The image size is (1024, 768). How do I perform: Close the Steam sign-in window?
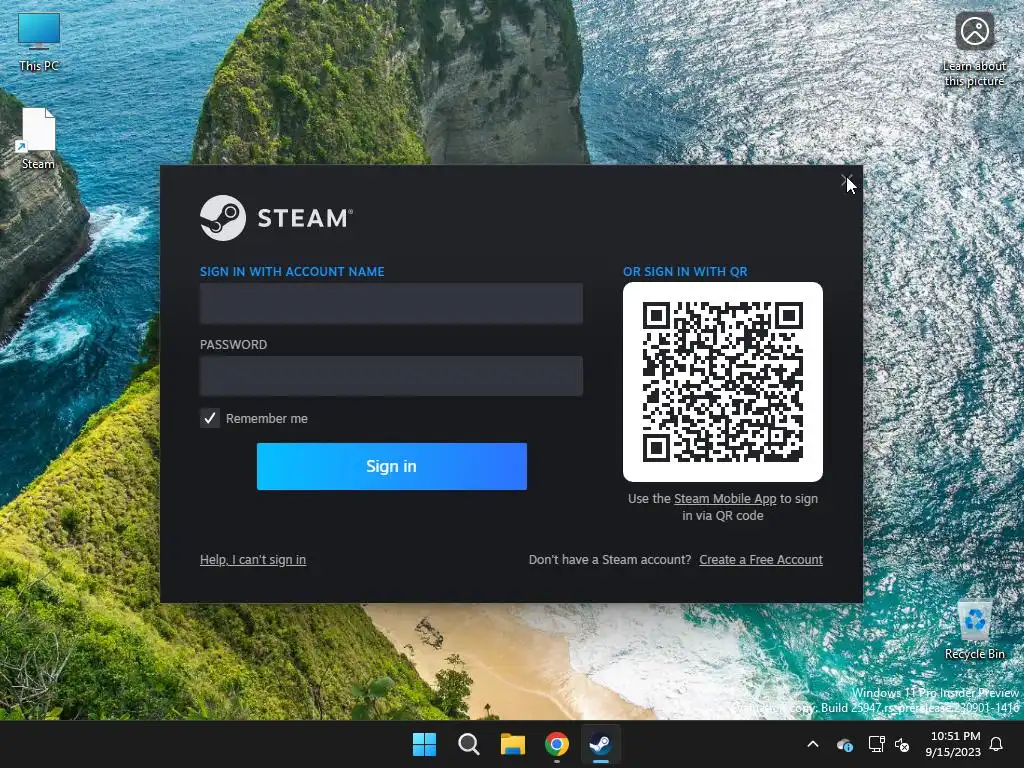point(847,181)
